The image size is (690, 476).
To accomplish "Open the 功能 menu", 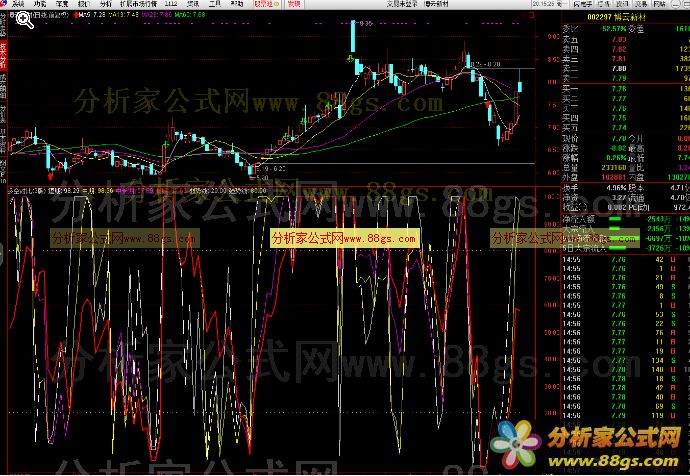I will [40, 4].
